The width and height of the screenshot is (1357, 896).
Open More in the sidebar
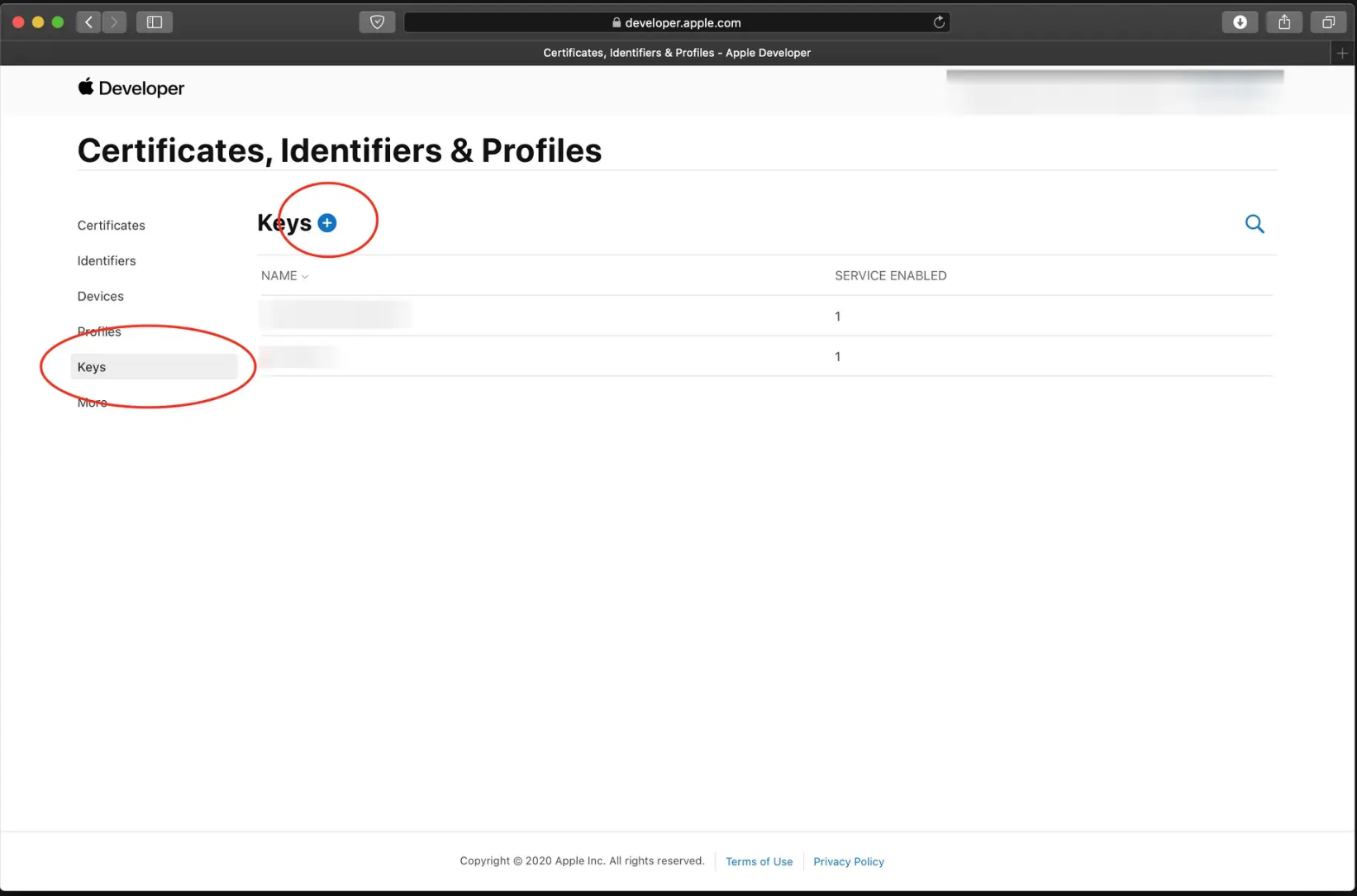tap(92, 403)
